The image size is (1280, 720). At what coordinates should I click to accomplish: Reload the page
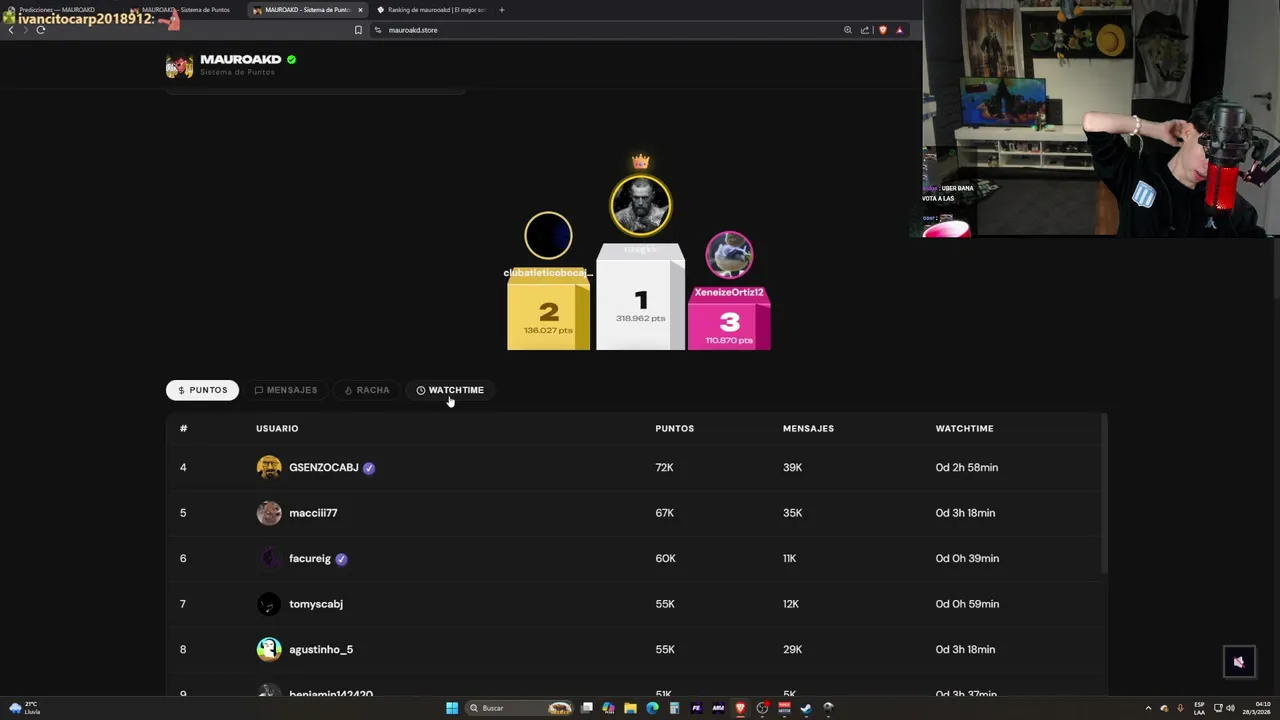[x=41, y=30]
